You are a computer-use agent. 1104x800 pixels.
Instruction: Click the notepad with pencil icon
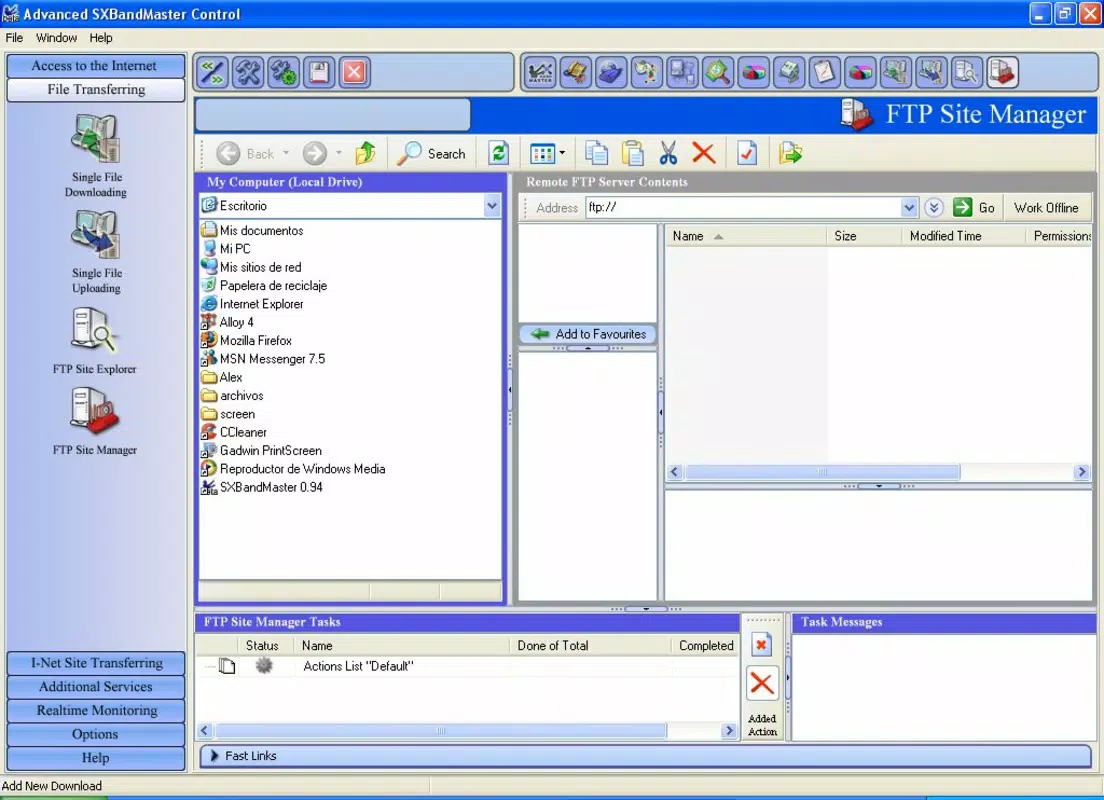pyautogui.click(x=824, y=72)
